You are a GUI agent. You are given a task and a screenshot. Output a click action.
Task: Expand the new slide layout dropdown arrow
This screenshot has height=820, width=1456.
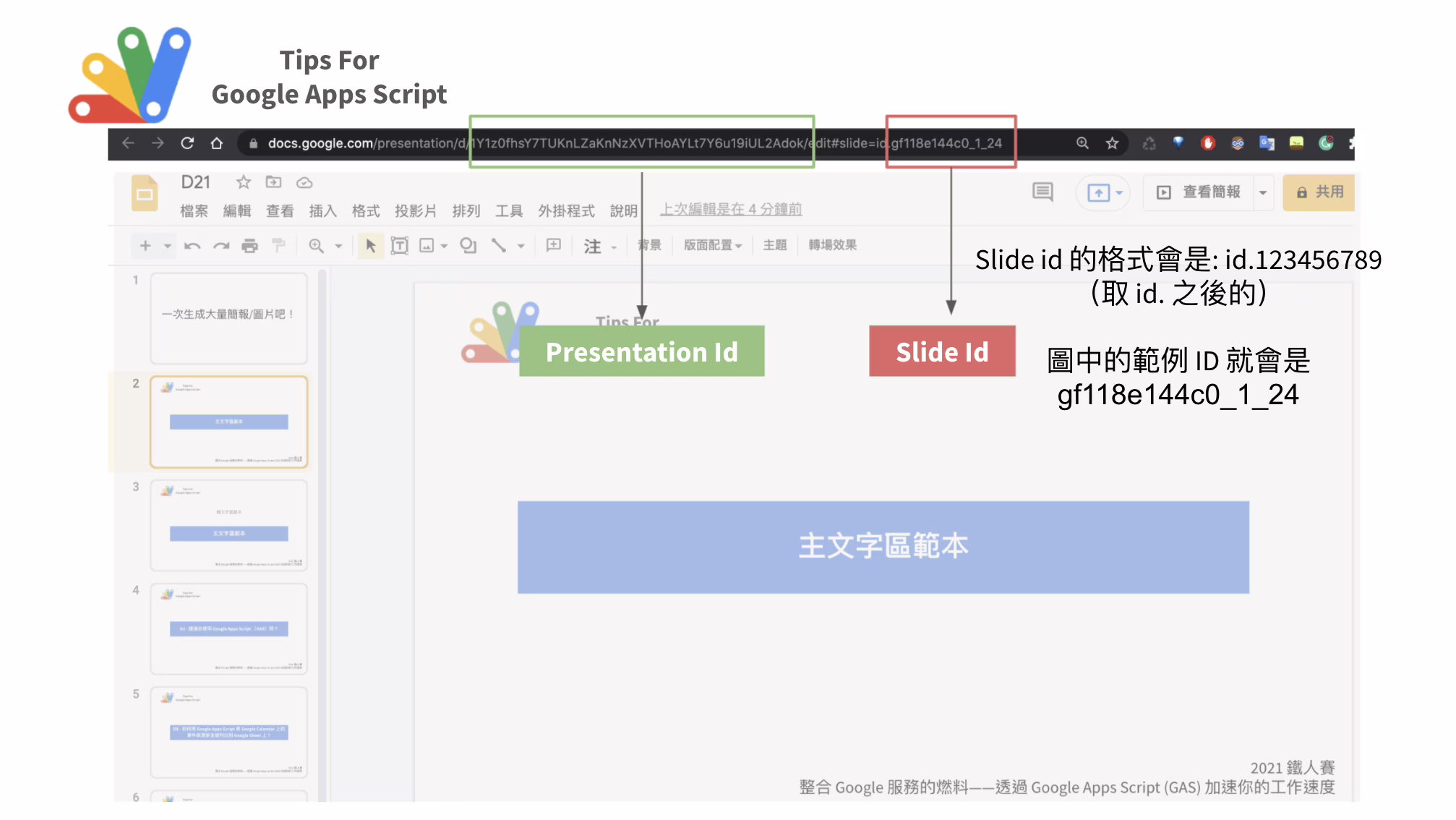168,247
